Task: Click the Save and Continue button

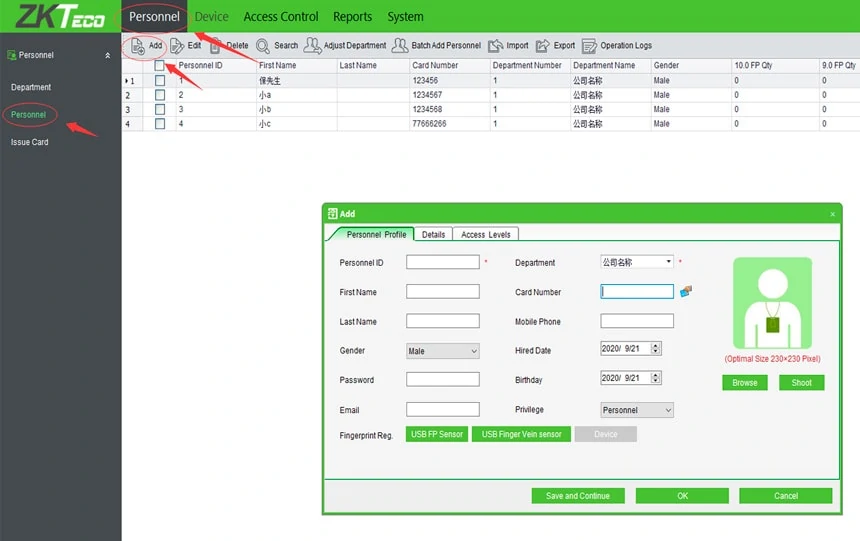Action: pos(578,496)
